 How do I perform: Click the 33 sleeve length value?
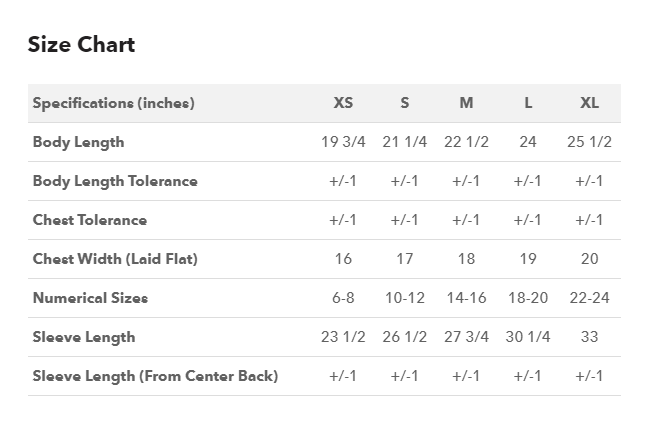(x=589, y=337)
